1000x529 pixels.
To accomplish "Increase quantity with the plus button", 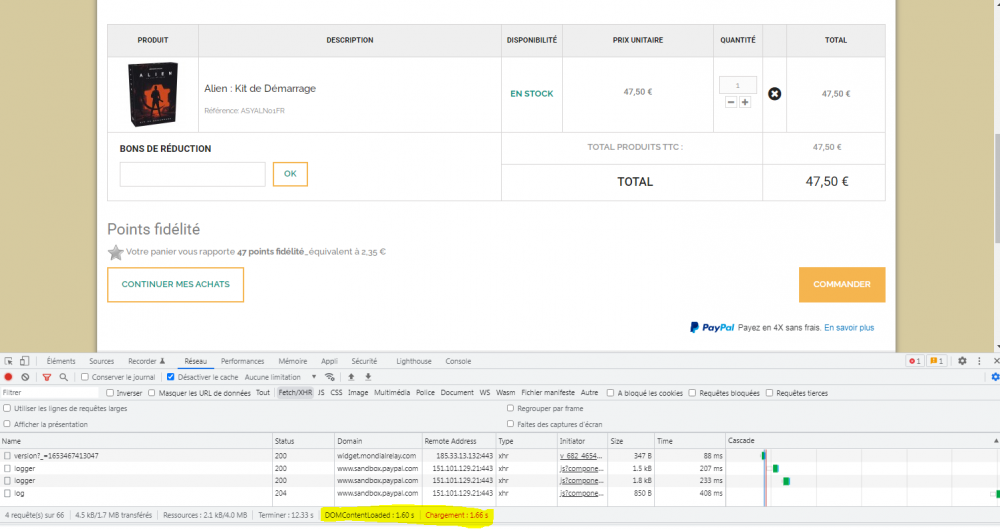I will click(x=745, y=102).
